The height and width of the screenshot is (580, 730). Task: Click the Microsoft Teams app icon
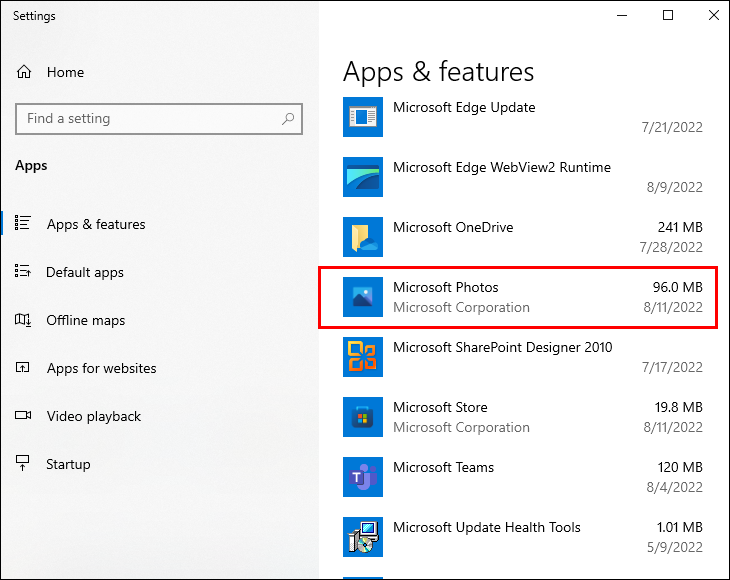(363, 477)
